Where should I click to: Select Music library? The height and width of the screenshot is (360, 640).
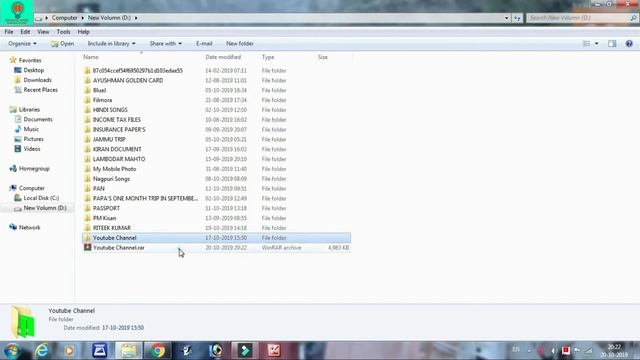click(x=31, y=129)
